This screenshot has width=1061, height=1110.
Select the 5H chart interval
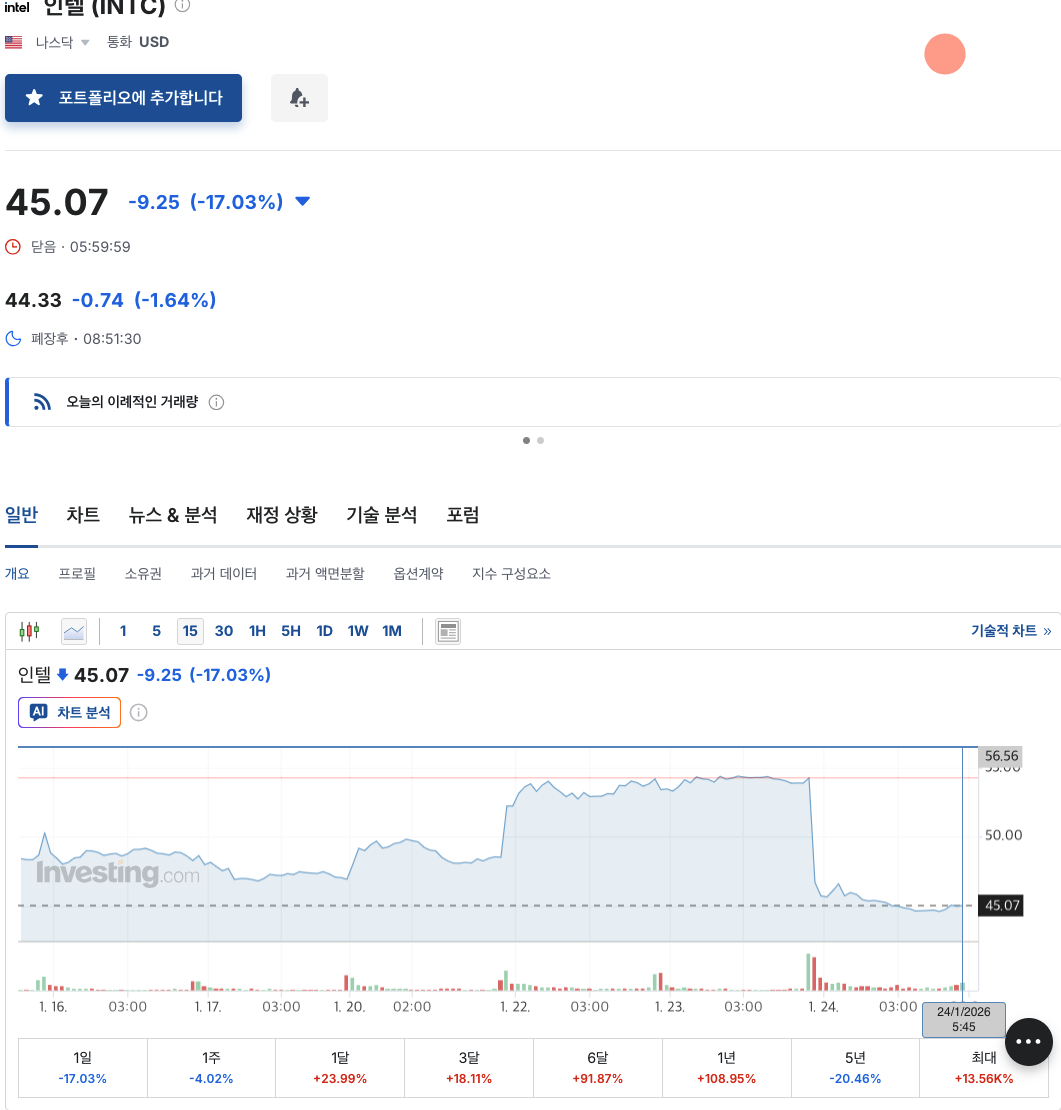coord(291,631)
